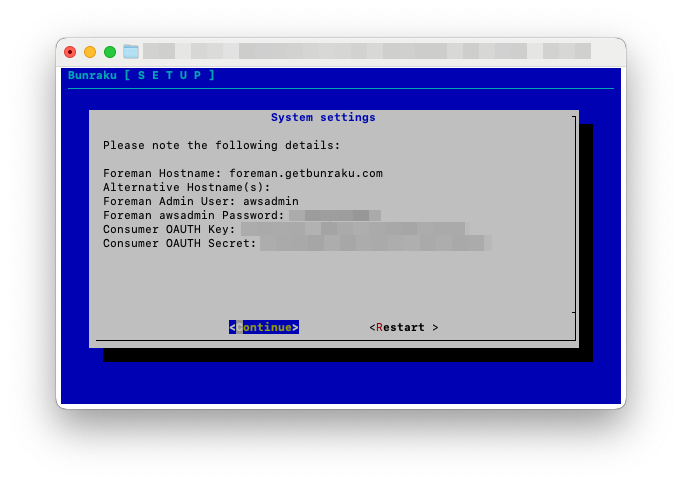The height and width of the screenshot is (483, 682).
Task: Click the 'Please note the following details' text
Action: [x=221, y=145]
